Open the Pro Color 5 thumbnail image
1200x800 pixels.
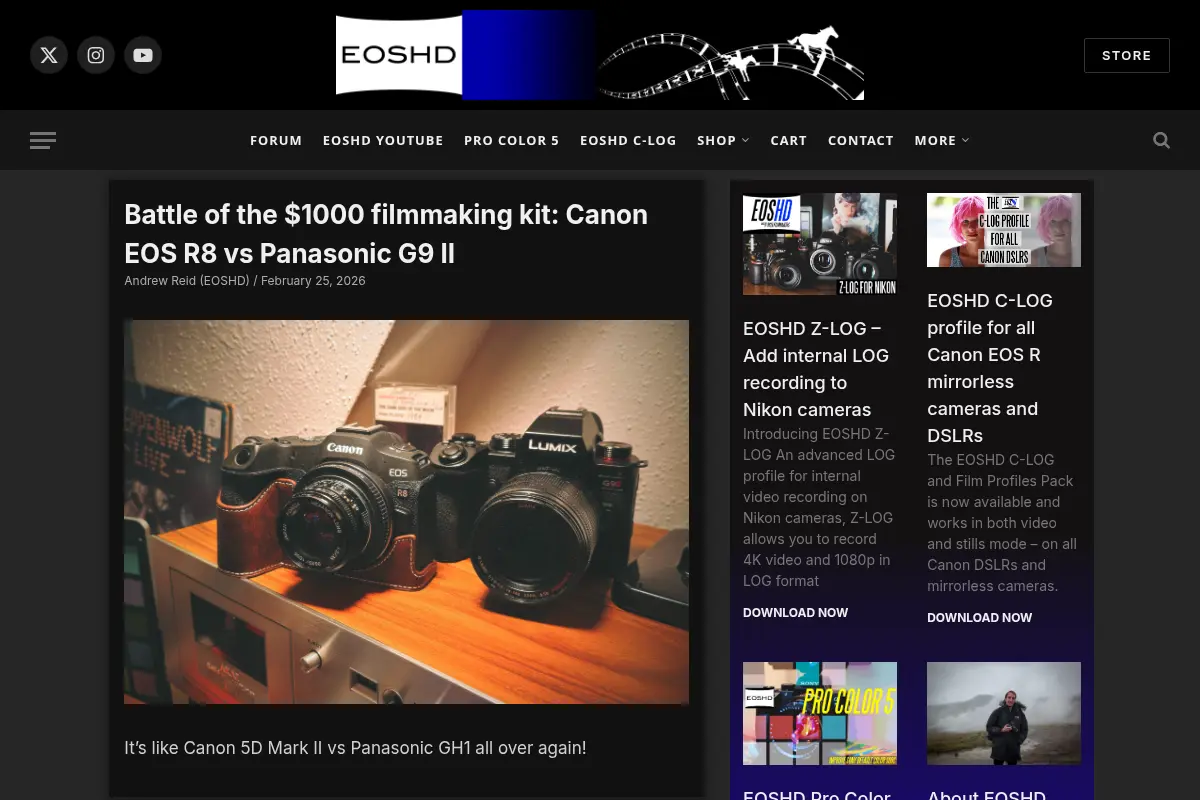(x=820, y=713)
